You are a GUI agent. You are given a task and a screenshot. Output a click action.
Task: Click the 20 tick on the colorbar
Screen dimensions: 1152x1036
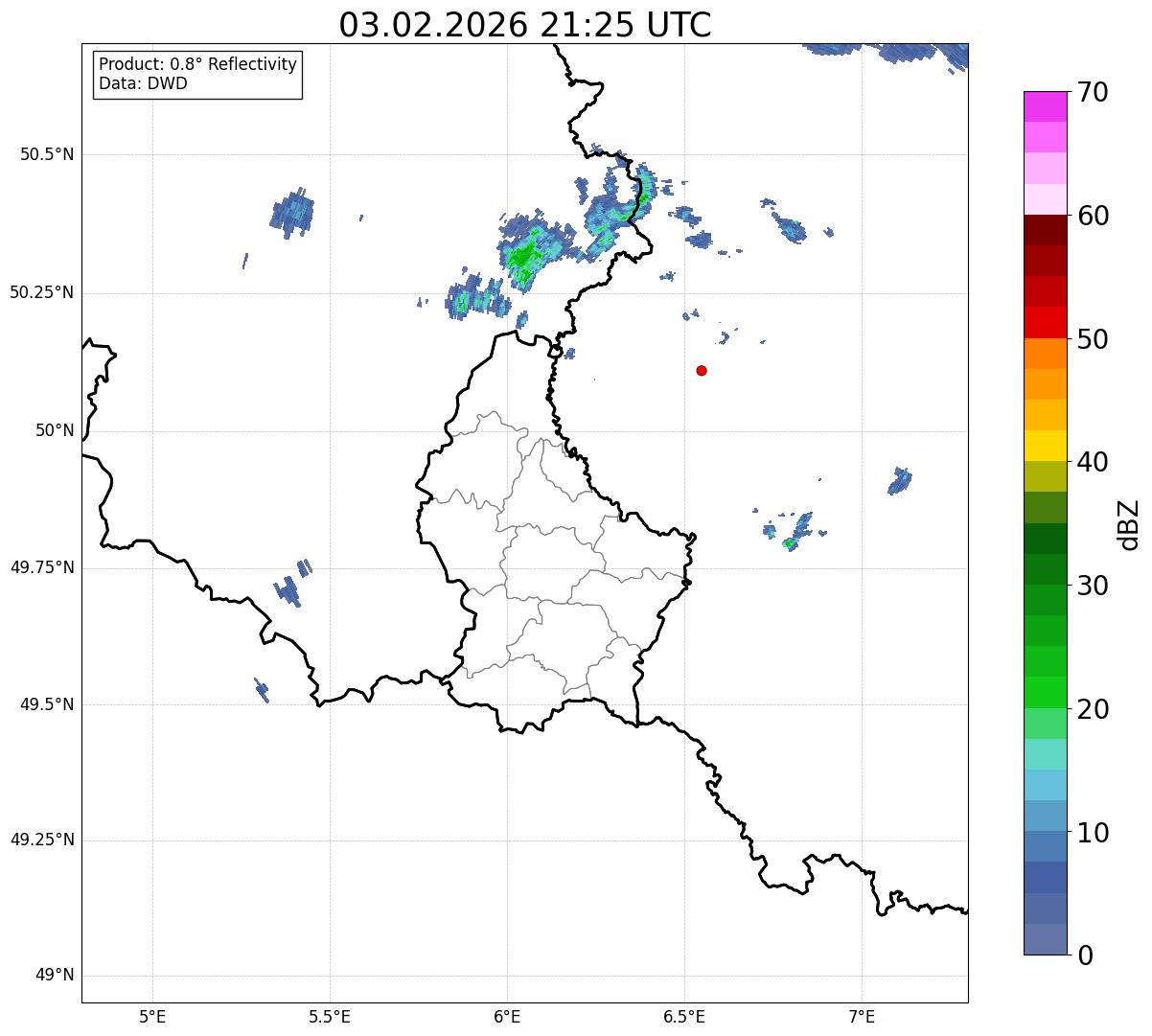coord(1093,709)
